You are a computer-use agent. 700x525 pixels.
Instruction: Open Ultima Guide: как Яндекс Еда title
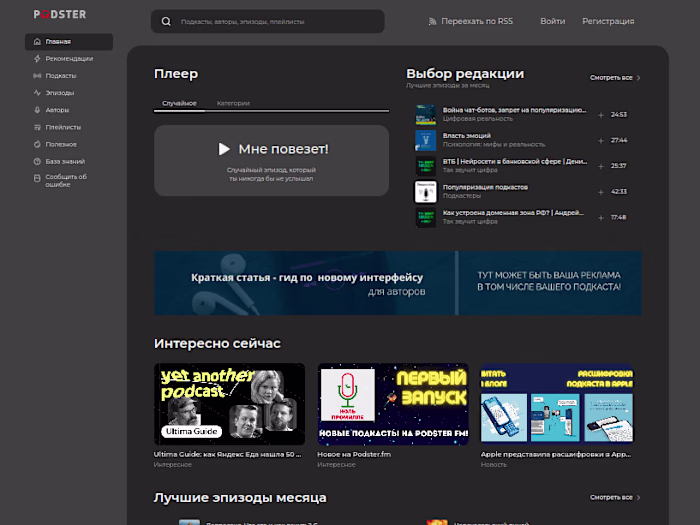coord(228,454)
